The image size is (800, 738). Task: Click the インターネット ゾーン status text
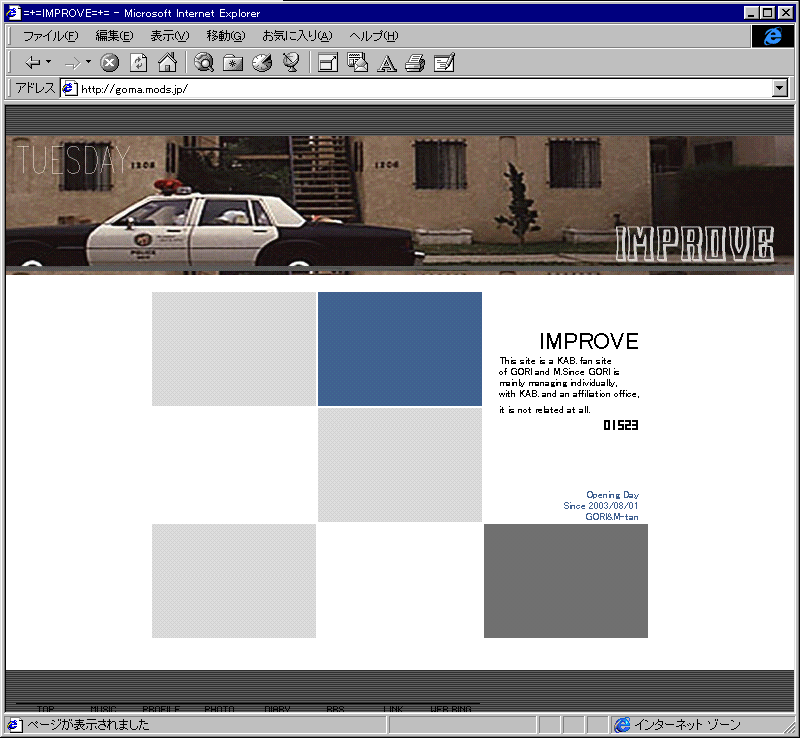(x=687, y=725)
